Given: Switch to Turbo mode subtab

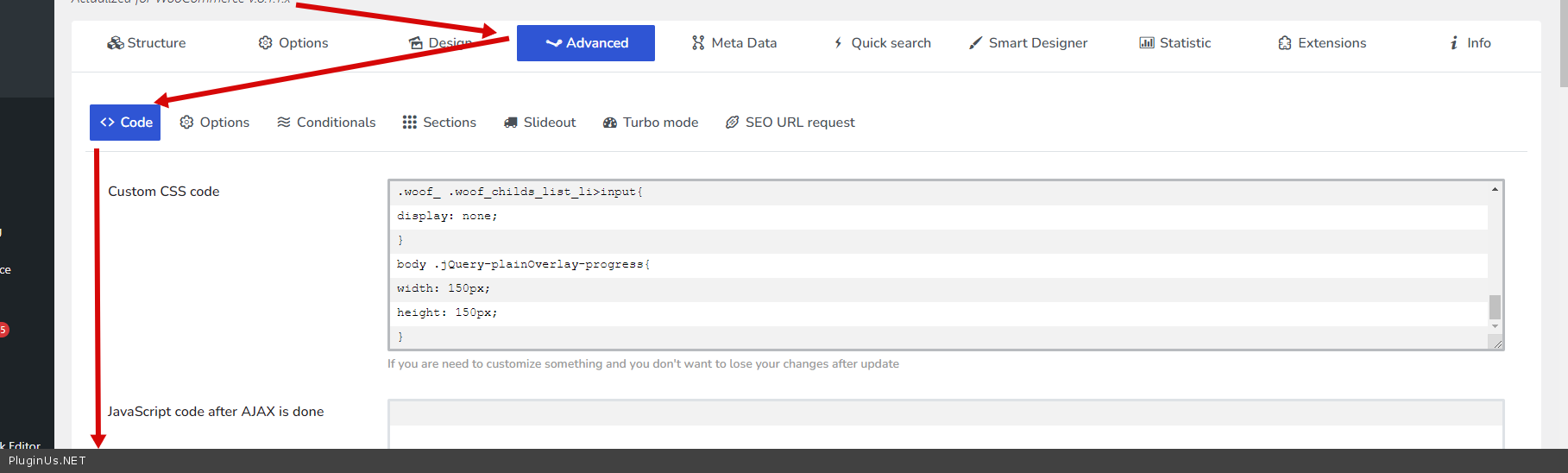Looking at the screenshot, I should (651, 123).
